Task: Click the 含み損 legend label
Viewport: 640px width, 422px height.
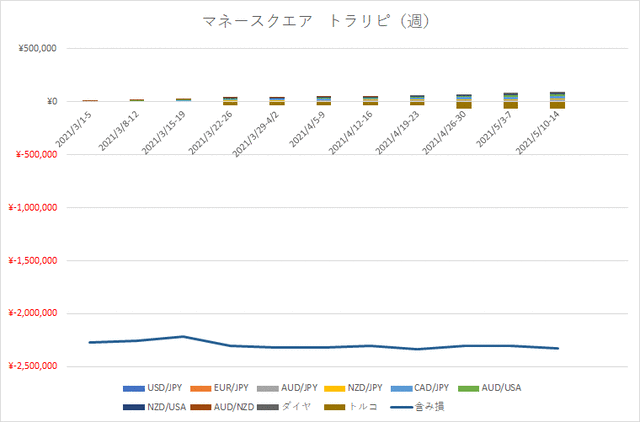Action: (429, 406)
